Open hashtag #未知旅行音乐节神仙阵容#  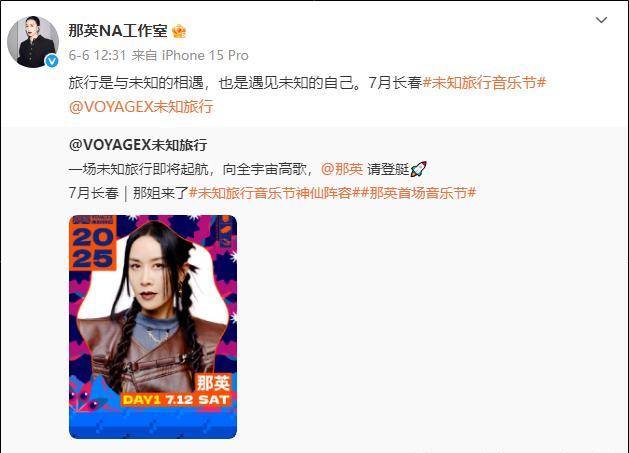coord(272,193)
